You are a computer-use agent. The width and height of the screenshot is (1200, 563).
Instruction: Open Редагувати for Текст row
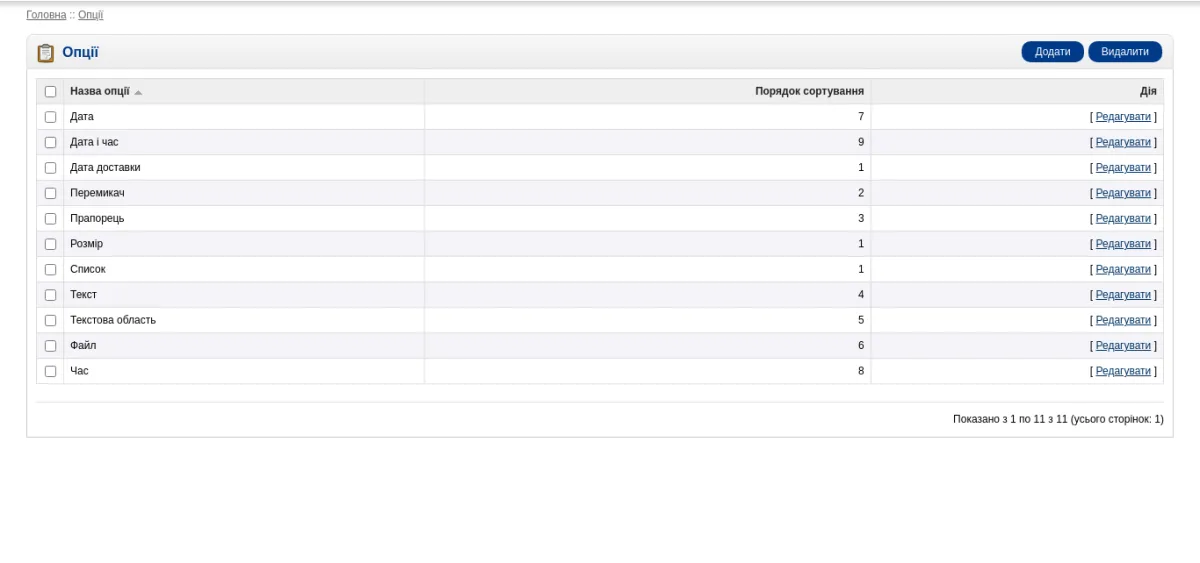click(x=1123, y=295)
